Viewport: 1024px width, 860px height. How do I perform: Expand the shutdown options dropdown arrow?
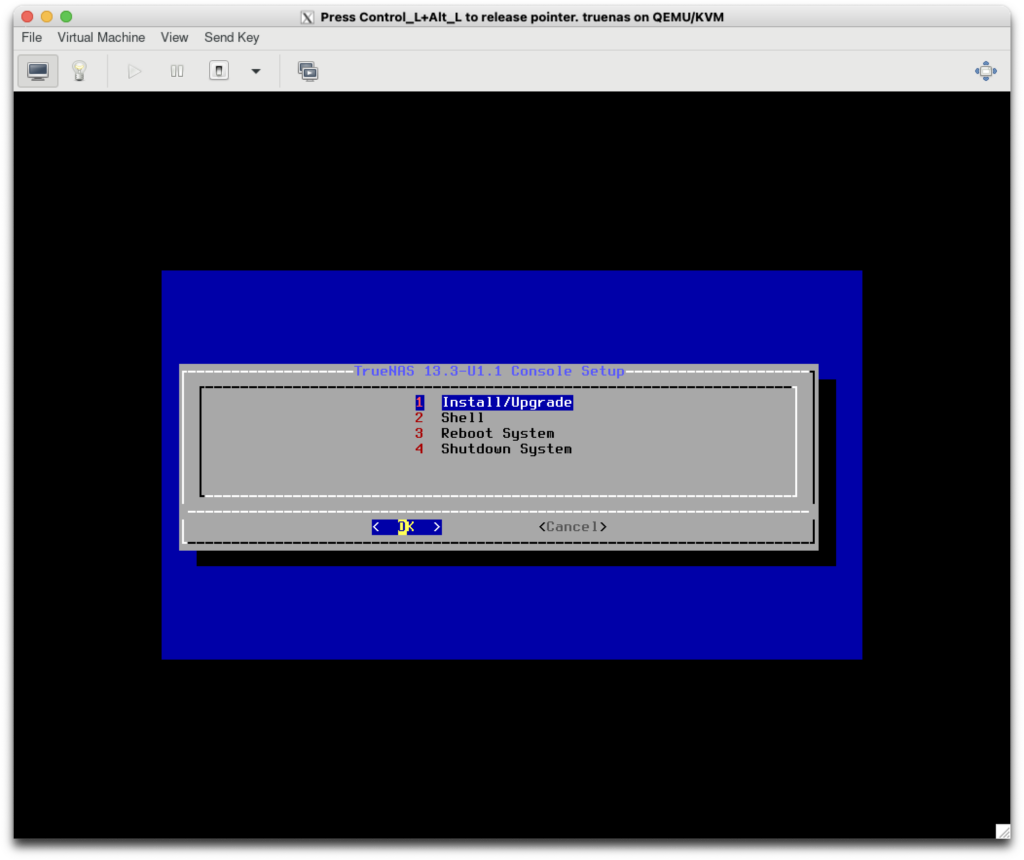pos(255,71)
